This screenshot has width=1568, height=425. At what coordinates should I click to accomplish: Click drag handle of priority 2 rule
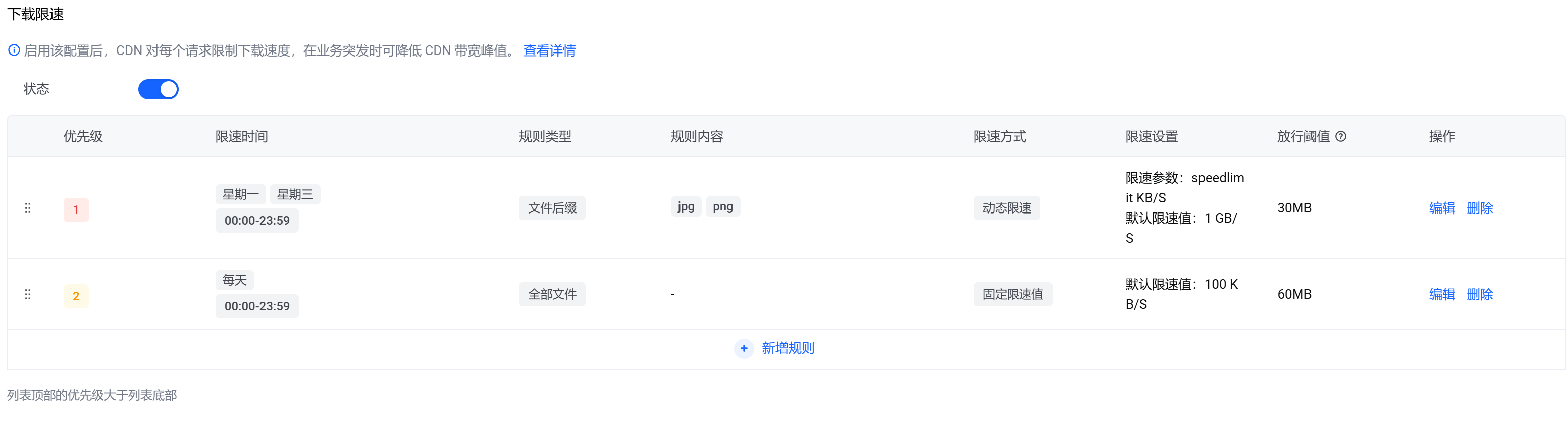click(27, 295)
